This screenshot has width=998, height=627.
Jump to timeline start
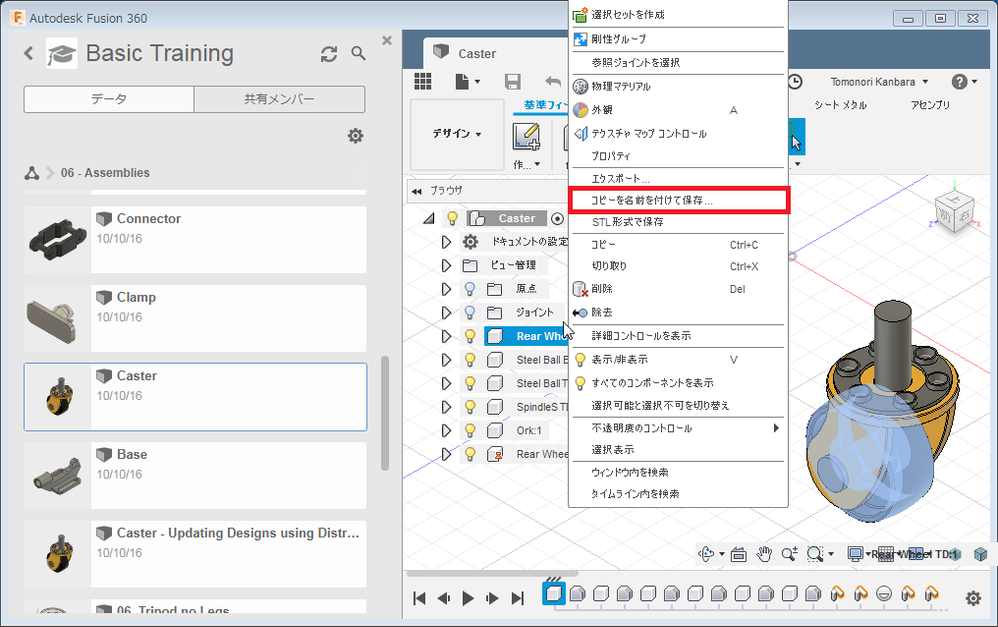[419, 598]
